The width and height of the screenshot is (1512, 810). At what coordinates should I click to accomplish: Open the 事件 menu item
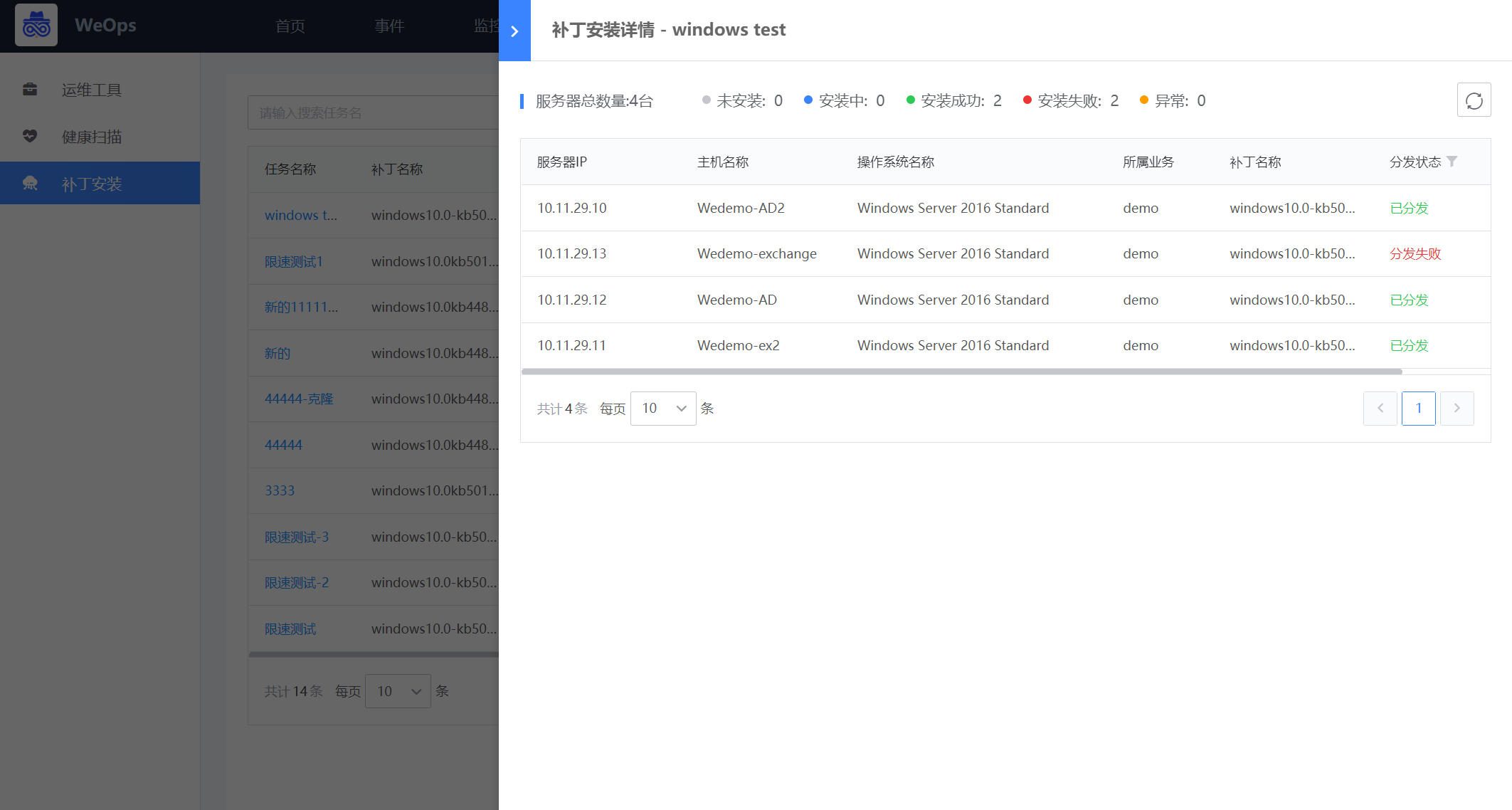[389, 26]
